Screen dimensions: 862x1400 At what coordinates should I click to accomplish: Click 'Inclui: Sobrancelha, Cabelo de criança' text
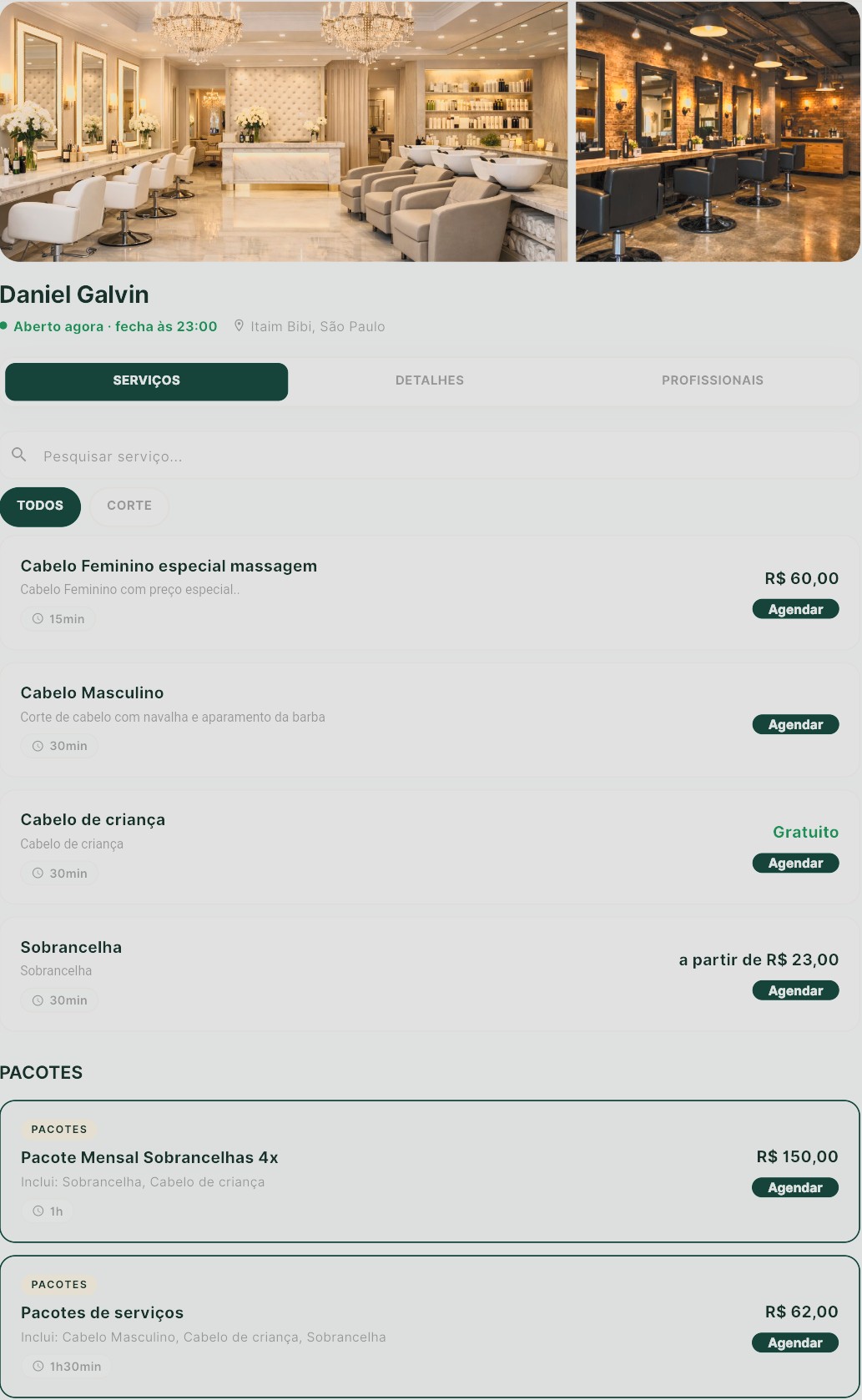pos(143,1182)
